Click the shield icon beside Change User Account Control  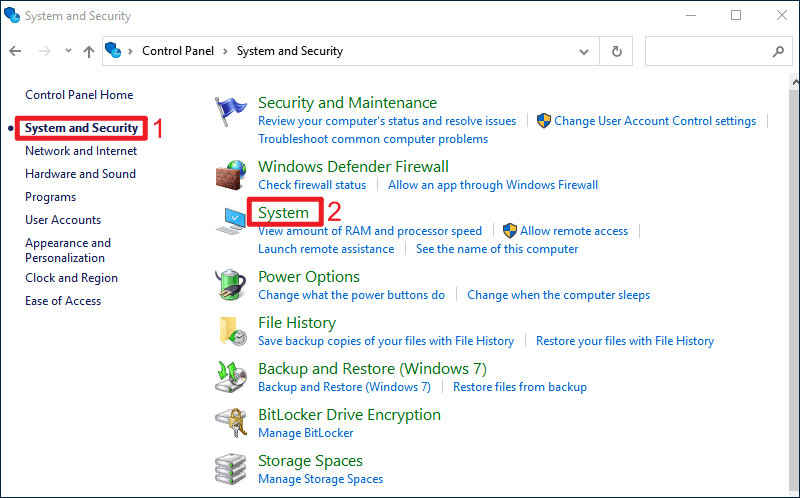click(x=544, y=121)
